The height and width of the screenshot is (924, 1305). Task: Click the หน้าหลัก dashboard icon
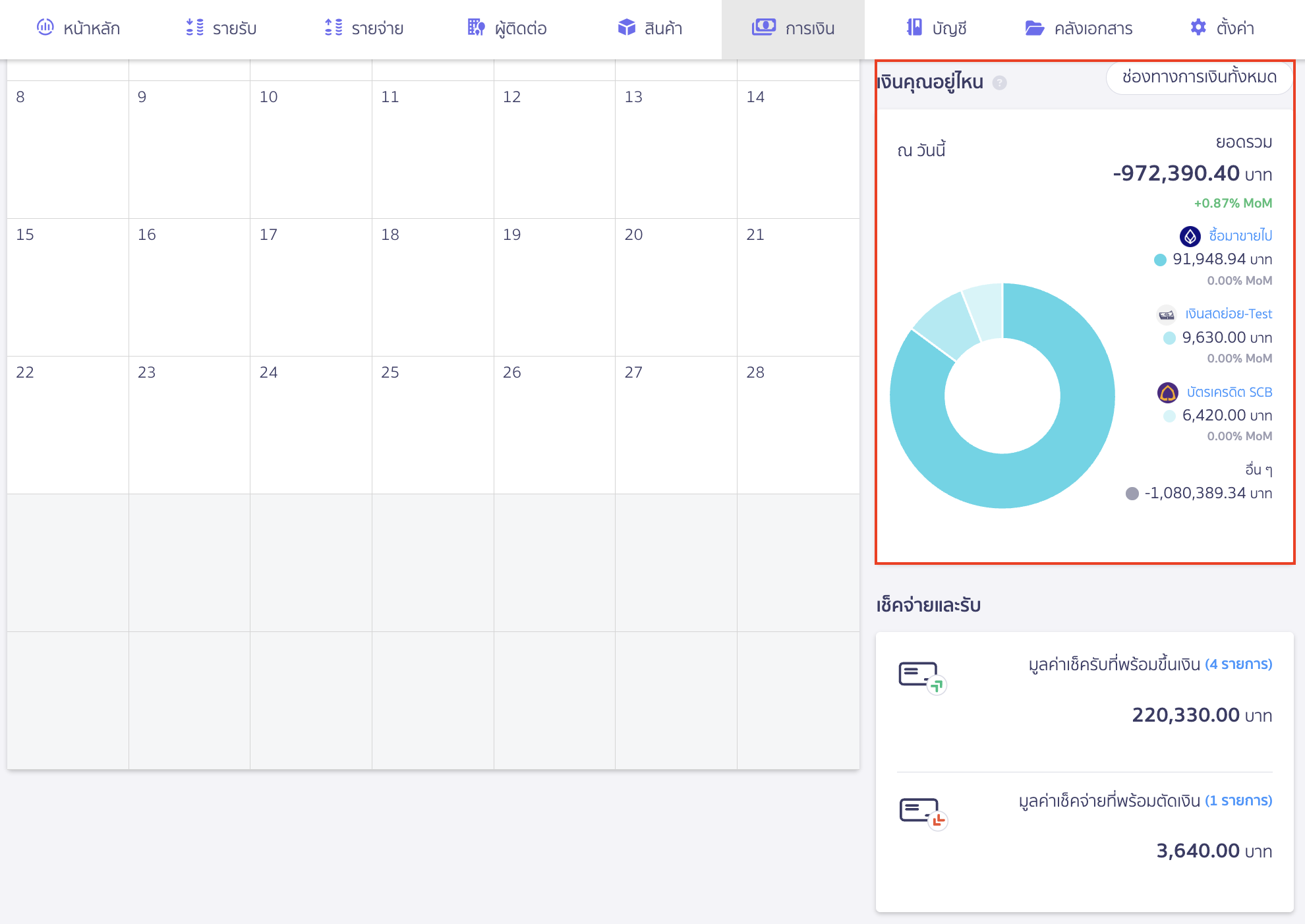pyautogui.click(x=45, y=28)
